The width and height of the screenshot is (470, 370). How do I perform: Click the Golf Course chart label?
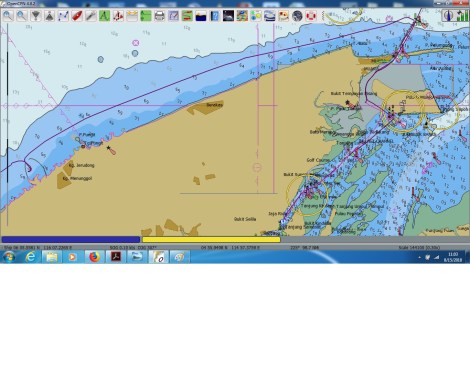[318, 160]
